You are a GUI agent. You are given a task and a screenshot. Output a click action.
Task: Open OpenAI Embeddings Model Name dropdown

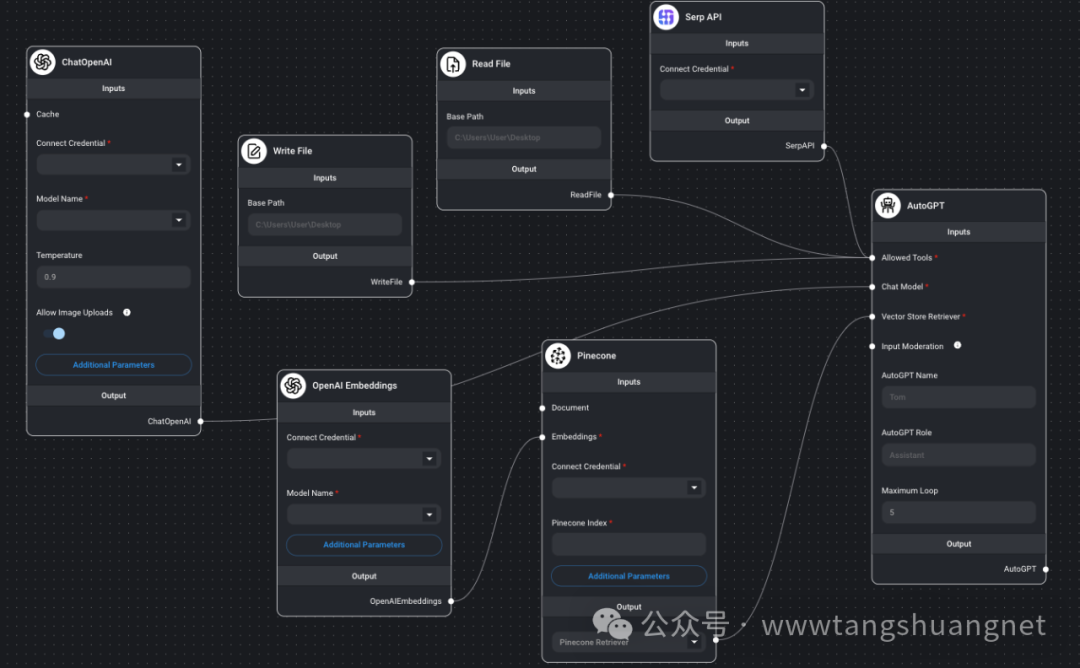point(364,514)
